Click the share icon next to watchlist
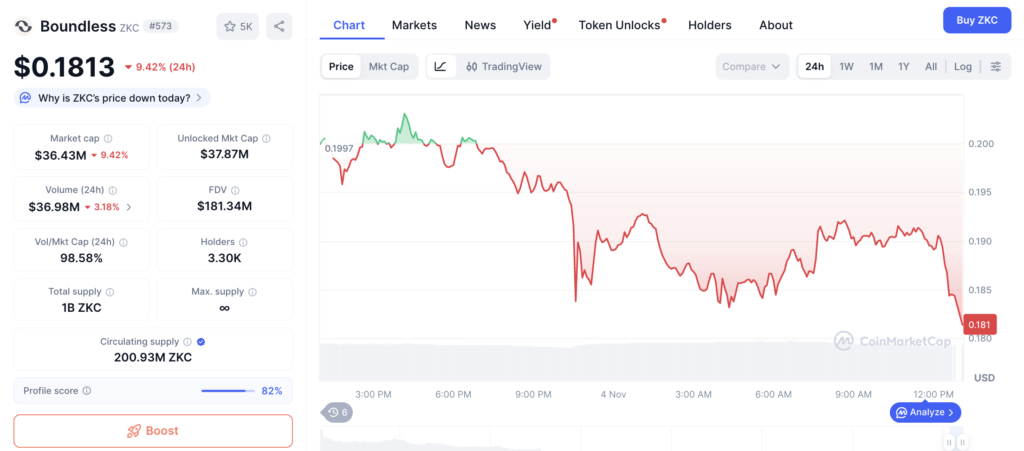 coord(279,26)
